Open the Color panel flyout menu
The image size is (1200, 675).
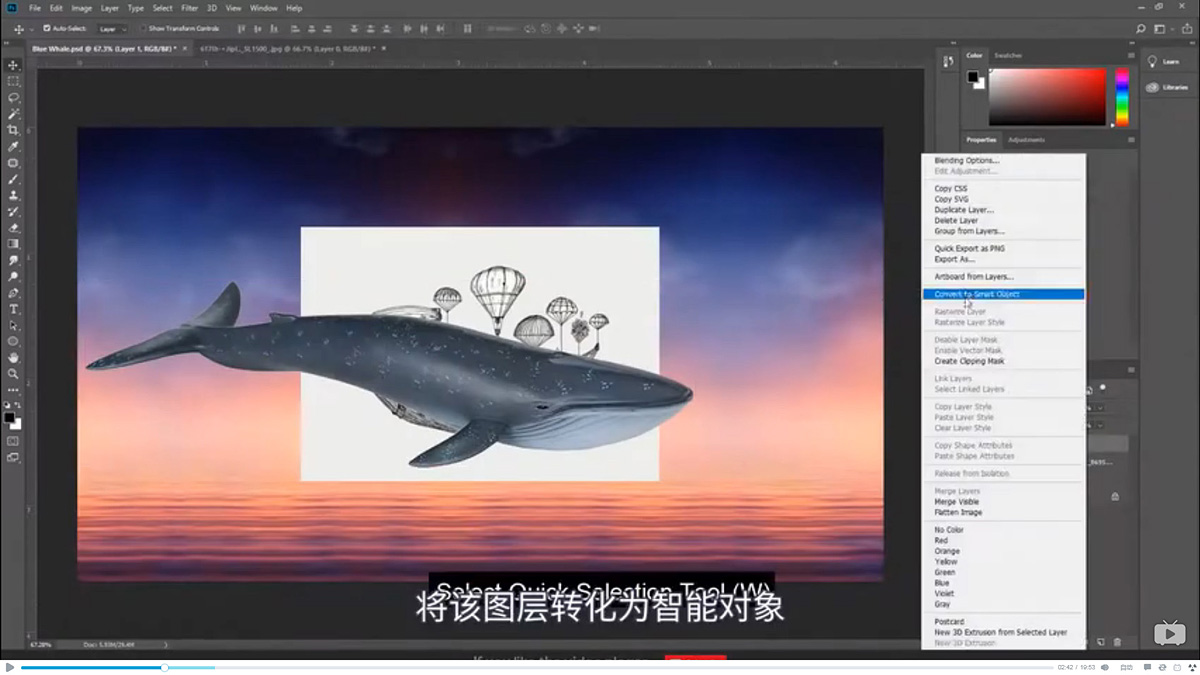[x=1130, y=56]
